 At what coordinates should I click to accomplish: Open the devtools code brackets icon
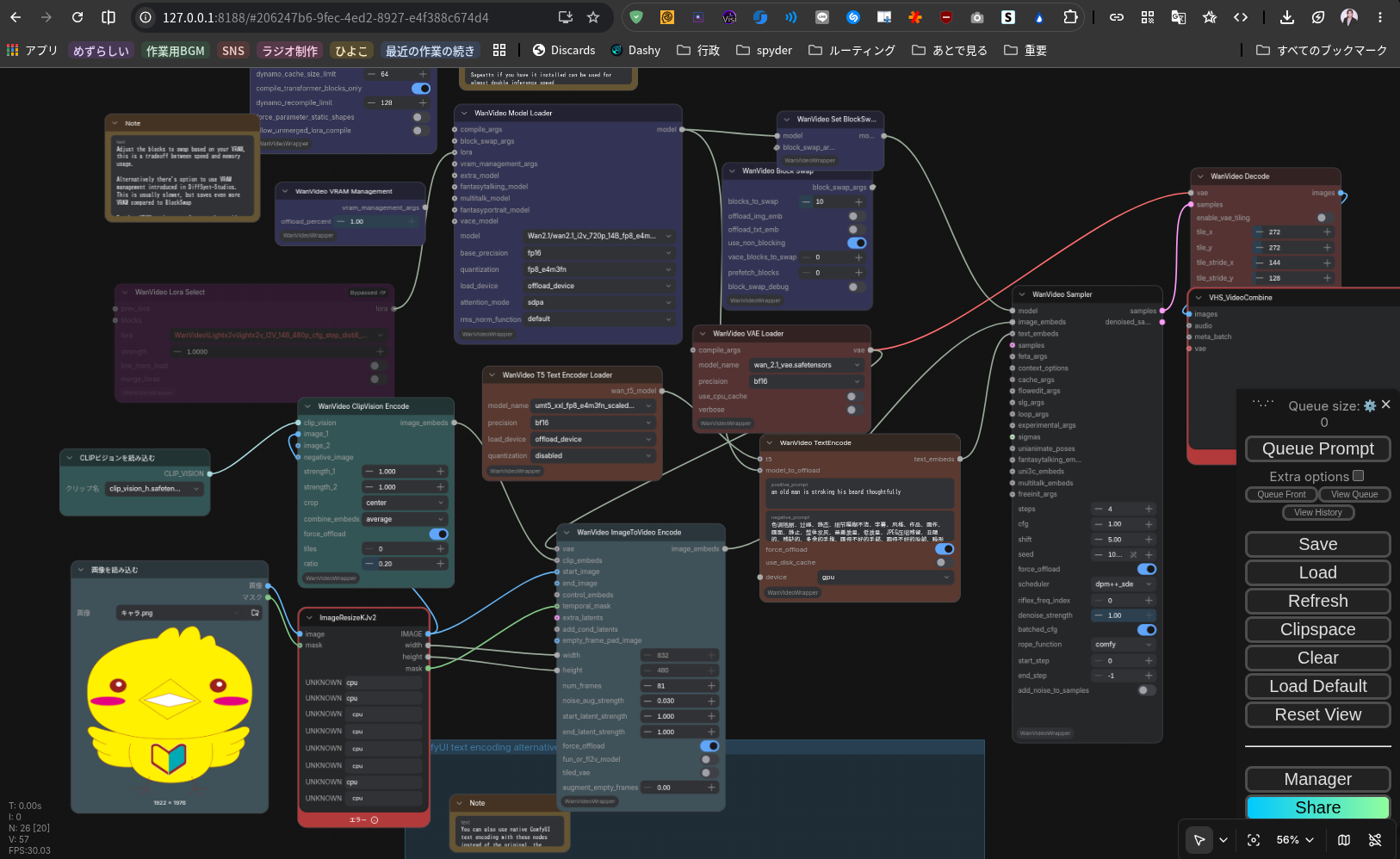tap(1241, 17)
